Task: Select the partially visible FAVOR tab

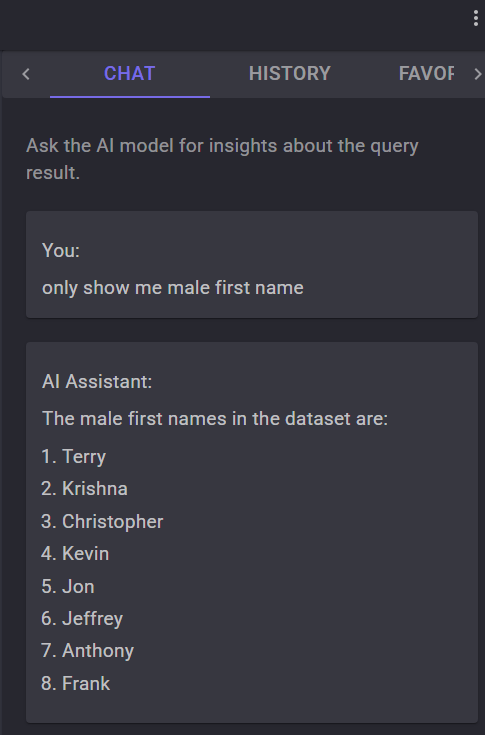Action: coord(426,74)
